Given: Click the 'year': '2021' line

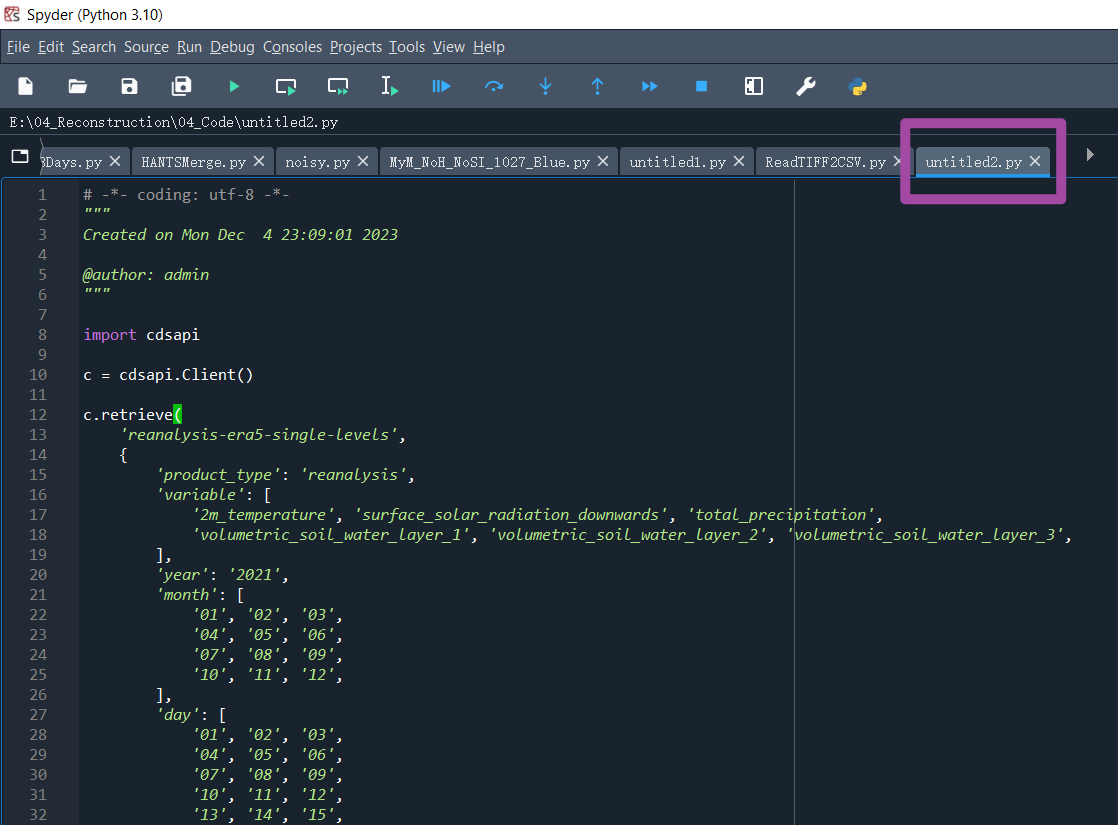Looking at the screenshot, I should click(x=222, y=575).
